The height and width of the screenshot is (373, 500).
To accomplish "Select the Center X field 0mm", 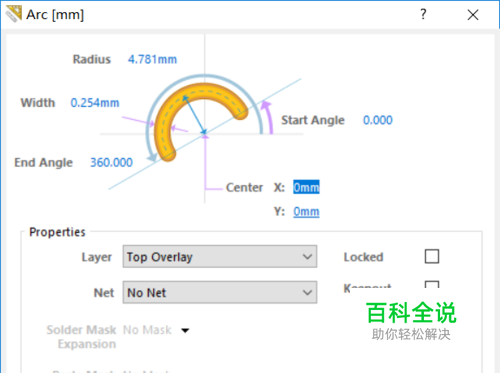I will point(306,187).
